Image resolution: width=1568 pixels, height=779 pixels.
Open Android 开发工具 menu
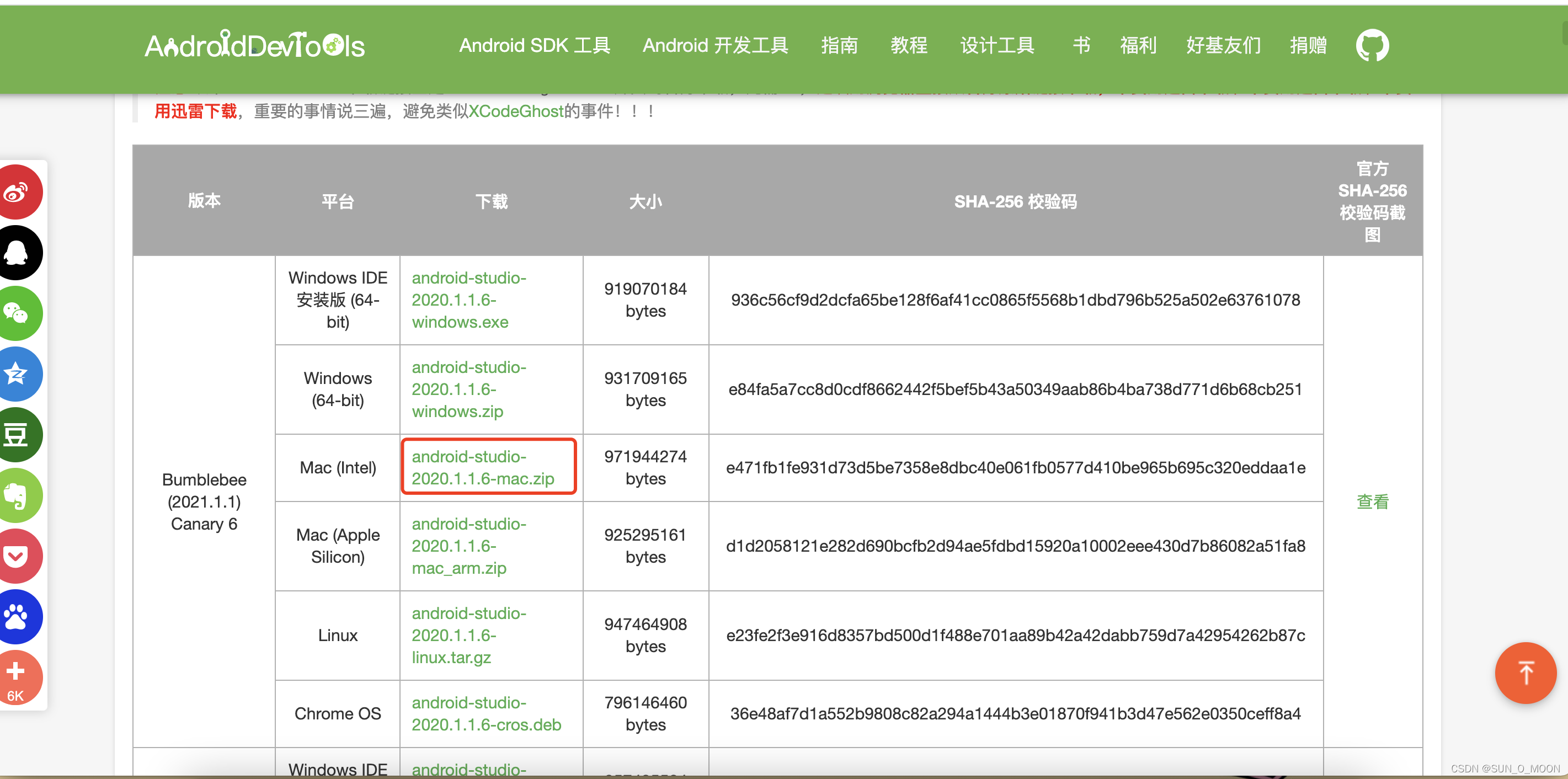tap(715, 46)
